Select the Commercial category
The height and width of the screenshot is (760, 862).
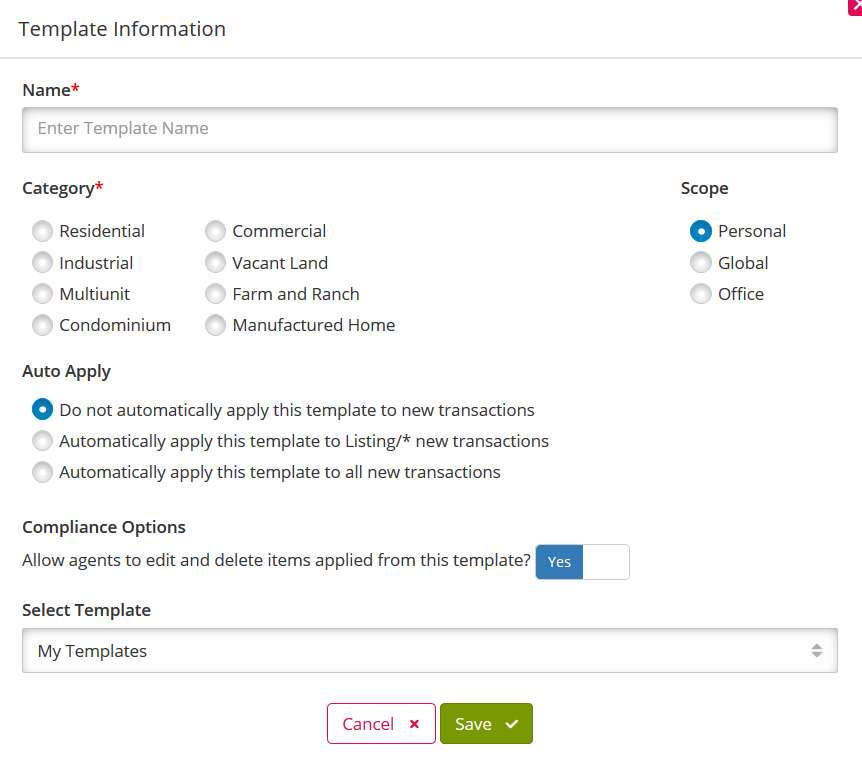point(215,231)
